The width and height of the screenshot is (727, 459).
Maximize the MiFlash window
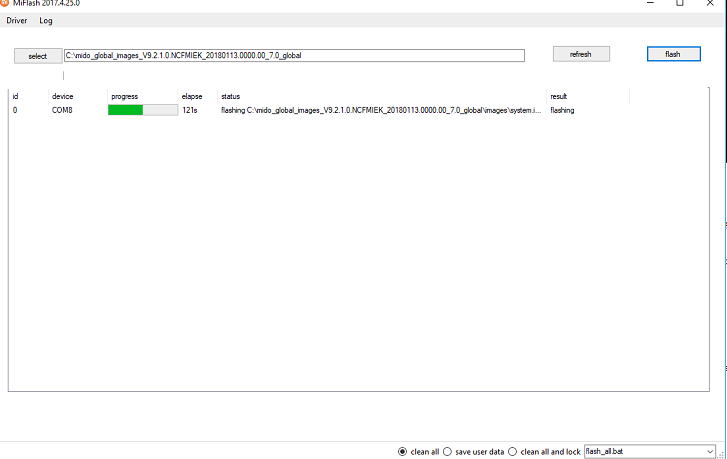click(x=680, y=3)
